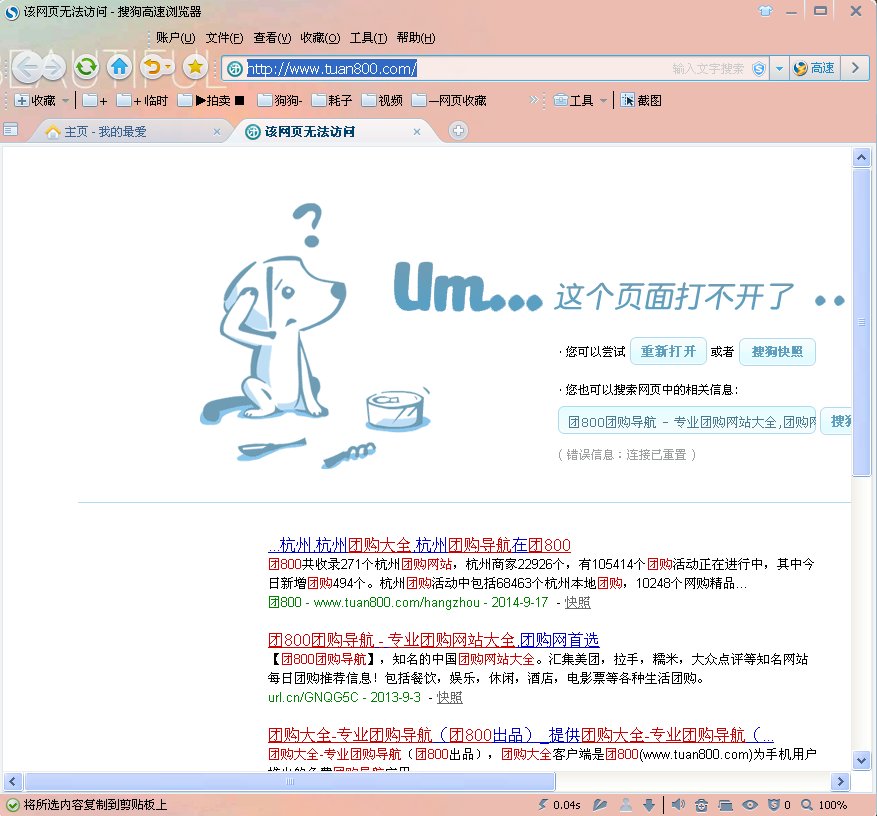Toggle the 高速 speed mode button
This screenshot has width=877, height=816.
pyautogui.click(x=814, y=68)
